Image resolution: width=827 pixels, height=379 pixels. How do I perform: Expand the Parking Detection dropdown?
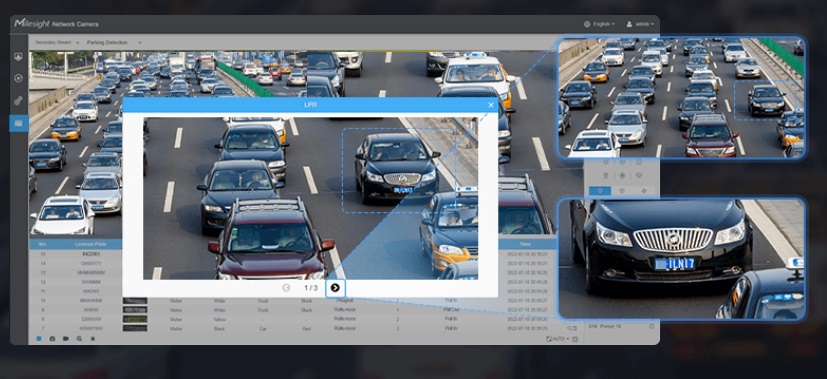tap(114, 42)
